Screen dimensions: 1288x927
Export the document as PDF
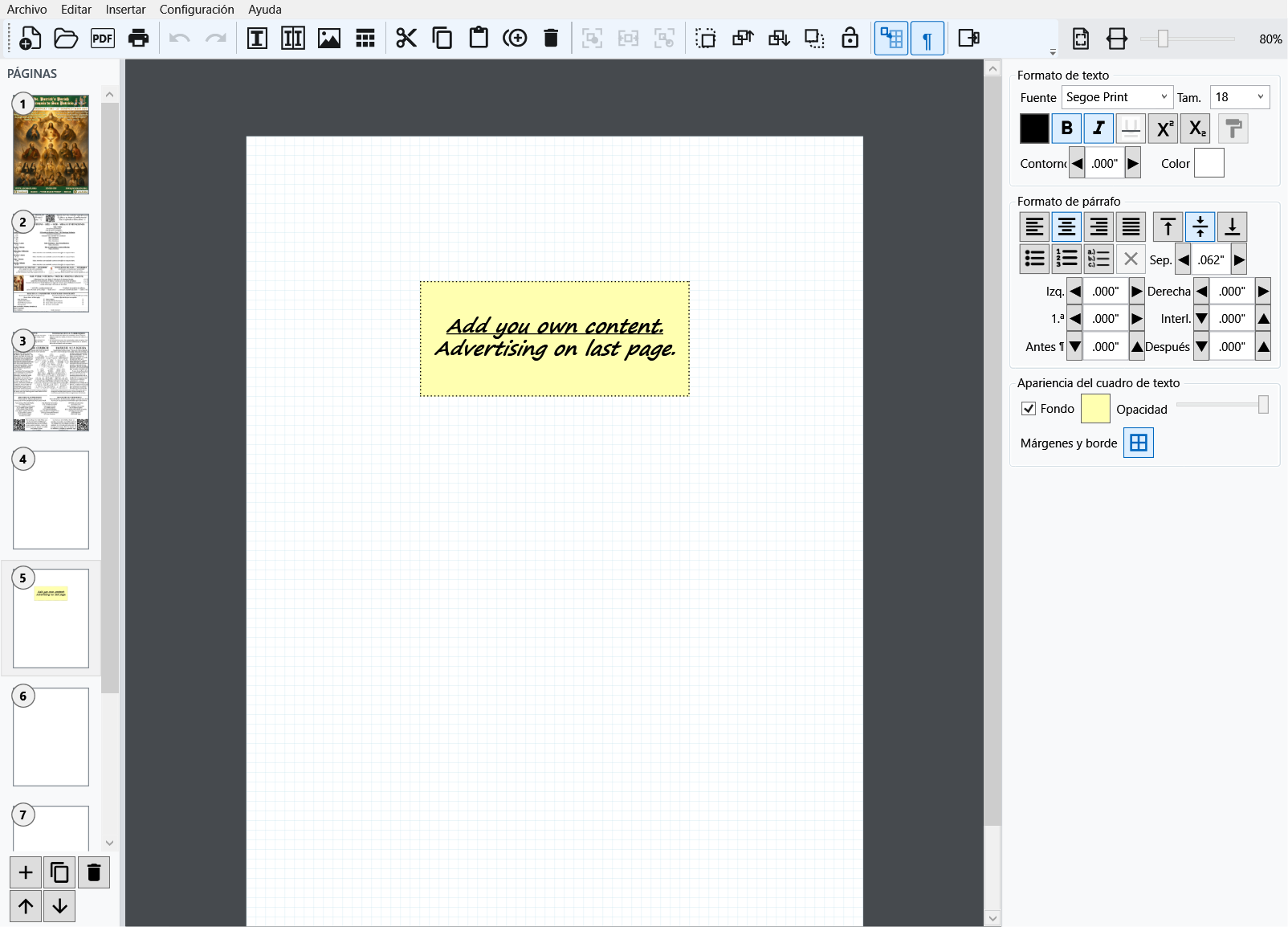pyautogui.click(x=103, y=38)
